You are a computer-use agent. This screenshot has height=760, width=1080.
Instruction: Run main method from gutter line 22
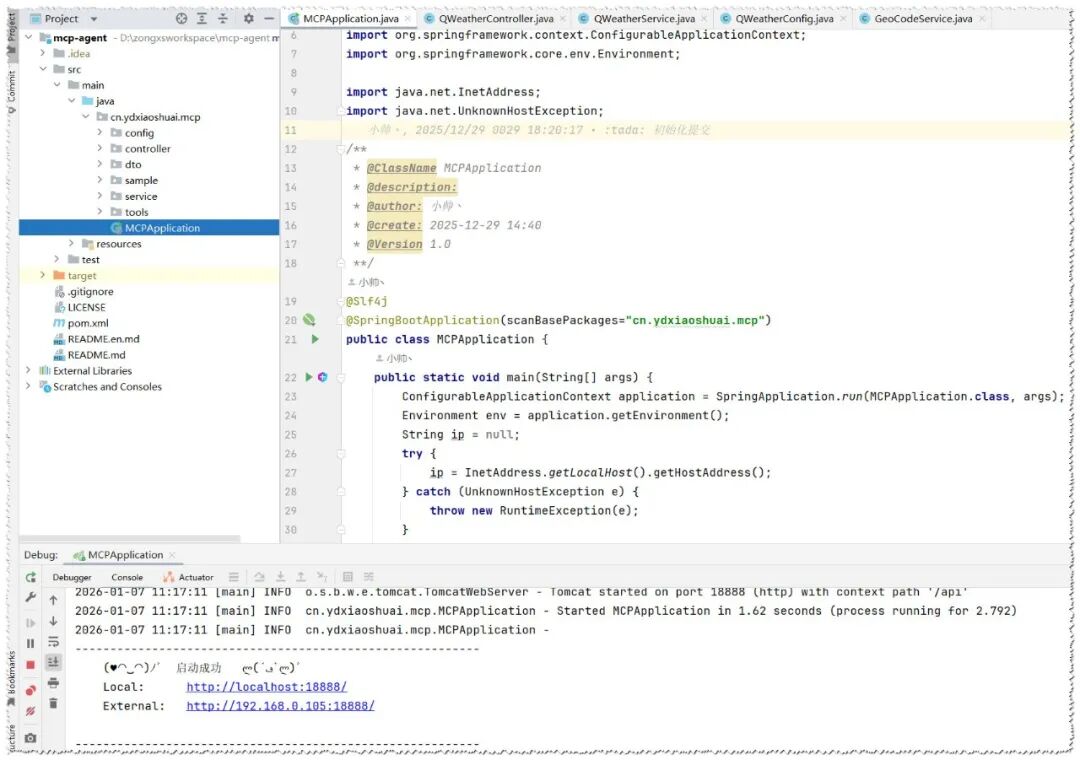coord(309,377)
